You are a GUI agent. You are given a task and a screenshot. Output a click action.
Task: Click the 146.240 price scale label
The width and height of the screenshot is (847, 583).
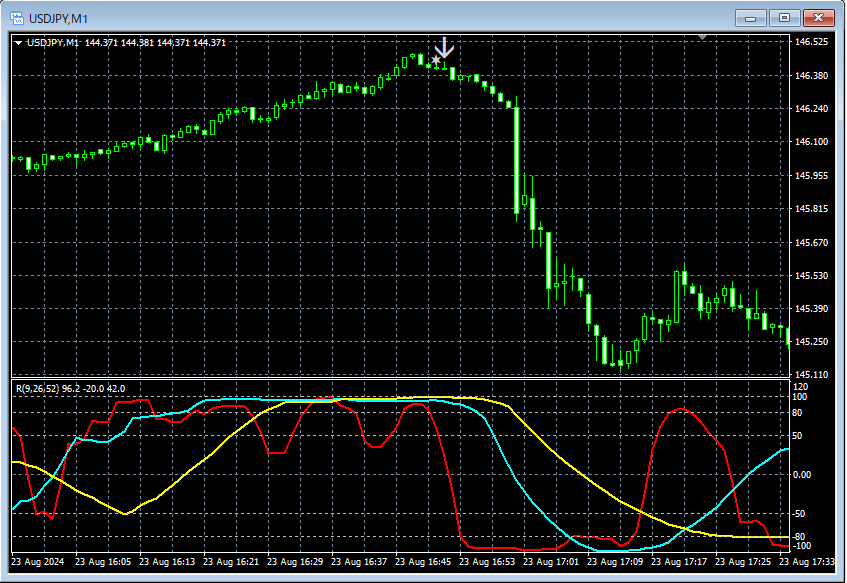(811, 109)
